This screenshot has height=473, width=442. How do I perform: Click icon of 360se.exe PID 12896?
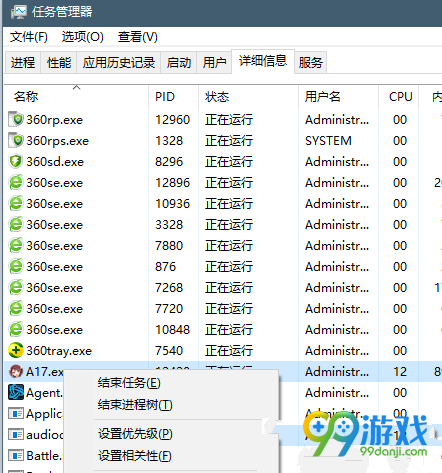tap(16, 182)
